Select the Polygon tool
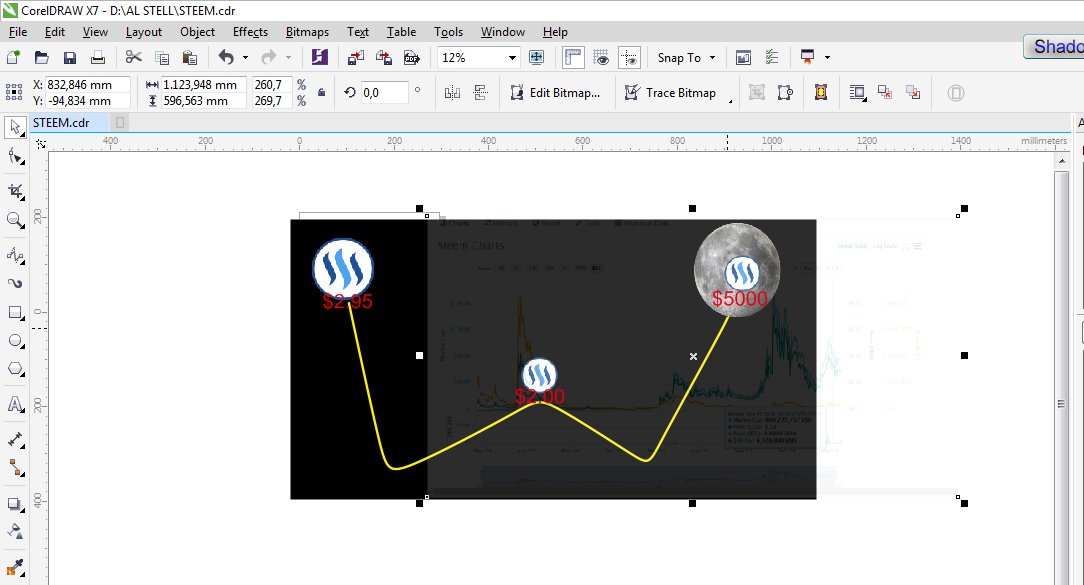 [15, 369]
